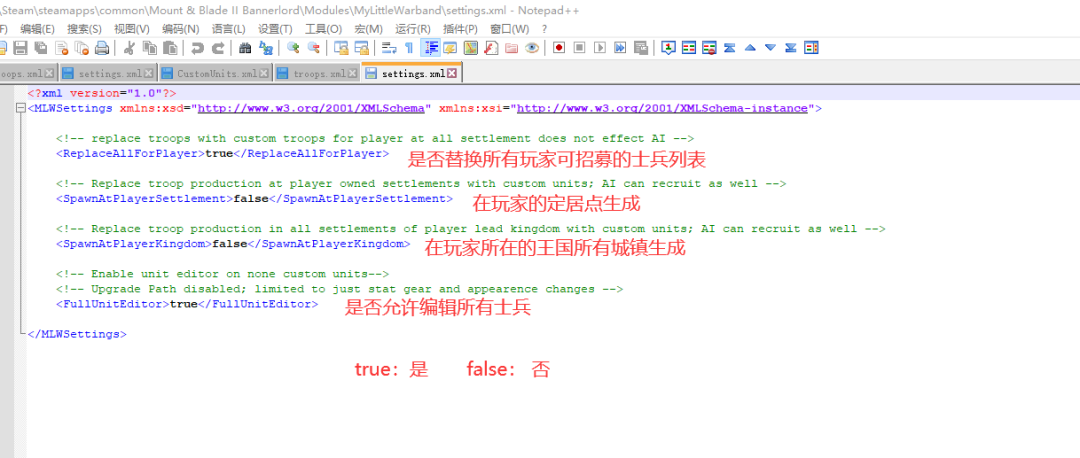Click the Paste toolbar icon
The width and height of the screenshot is (1080, 458).
[169, 48]
